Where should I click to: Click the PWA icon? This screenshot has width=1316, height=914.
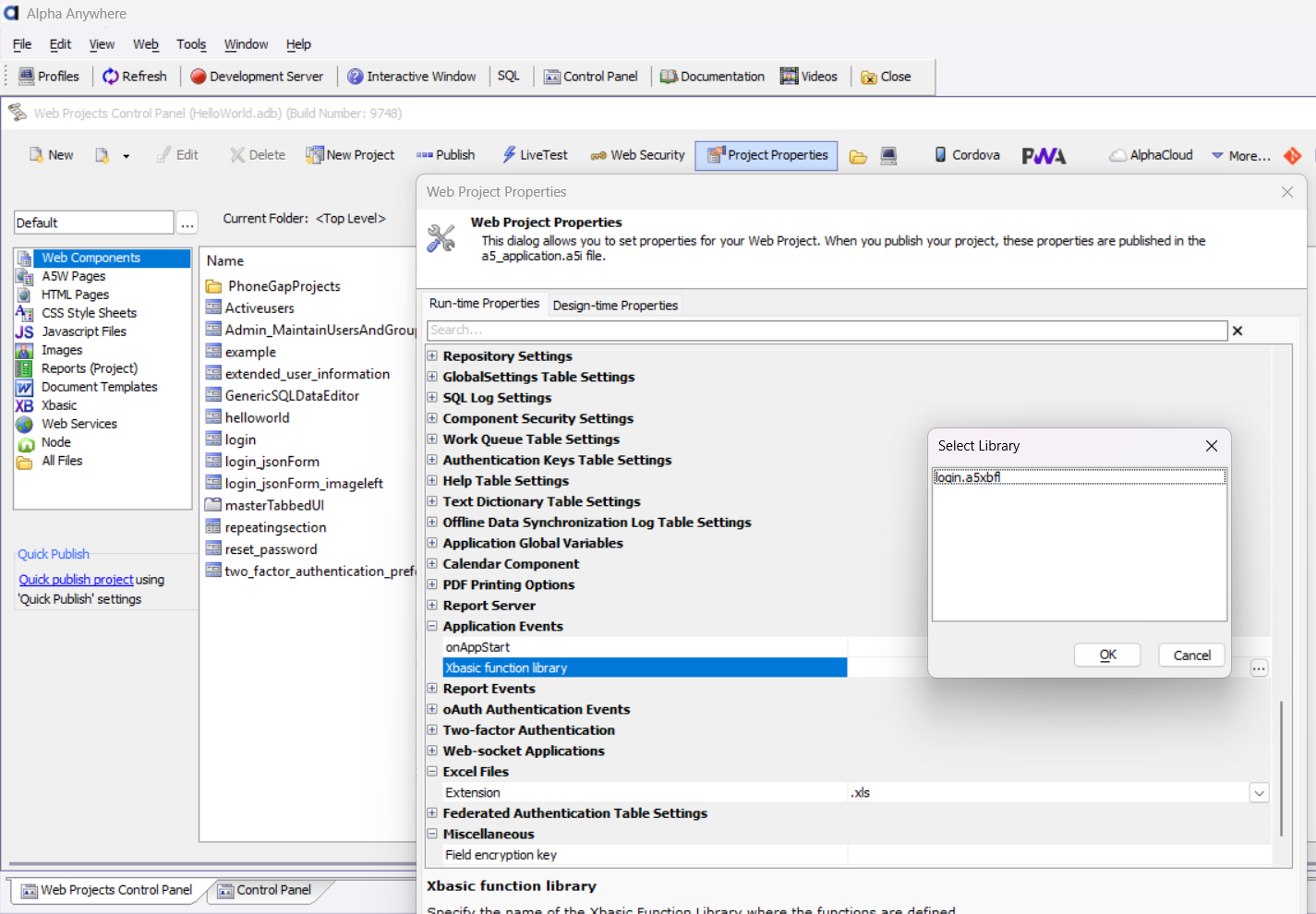[x=1044, y=156]
